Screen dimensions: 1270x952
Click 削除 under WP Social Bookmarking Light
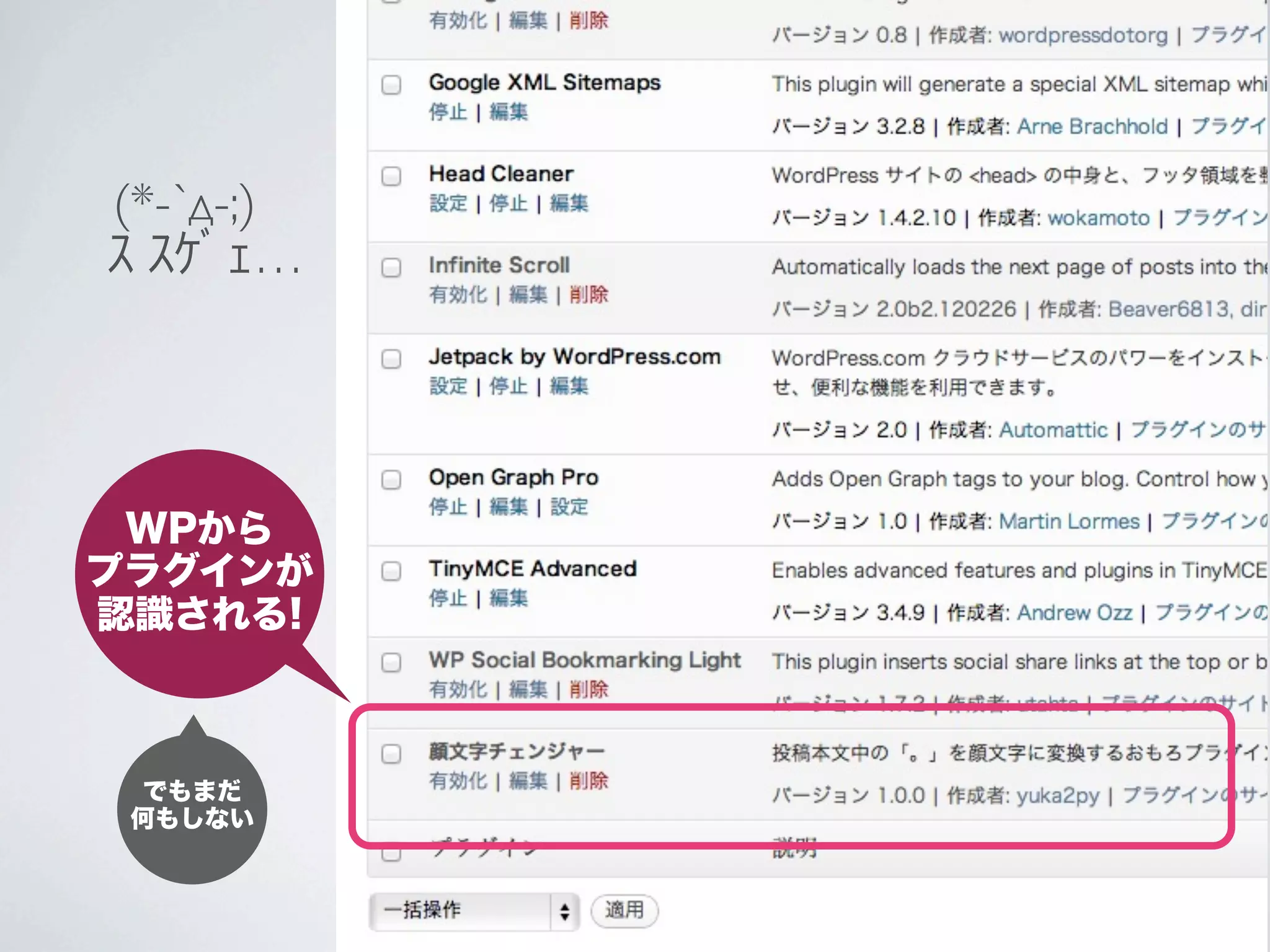click(x=589, y=689)
